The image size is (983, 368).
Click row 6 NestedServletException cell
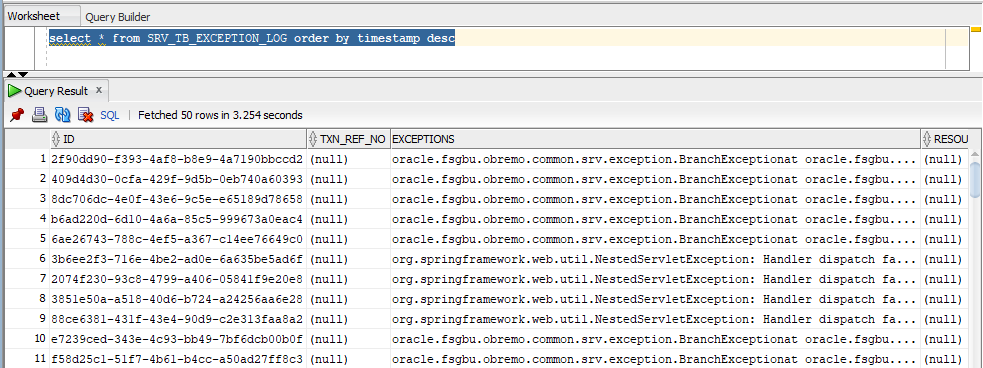655,260
